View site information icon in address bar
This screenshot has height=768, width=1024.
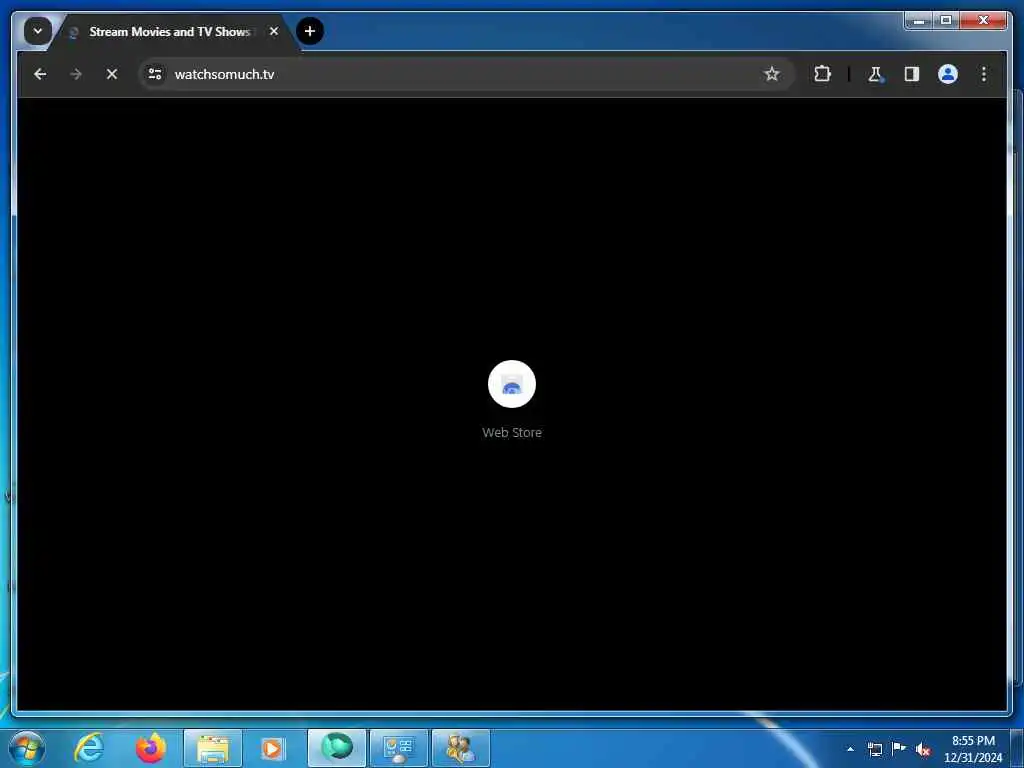[155, 74]
